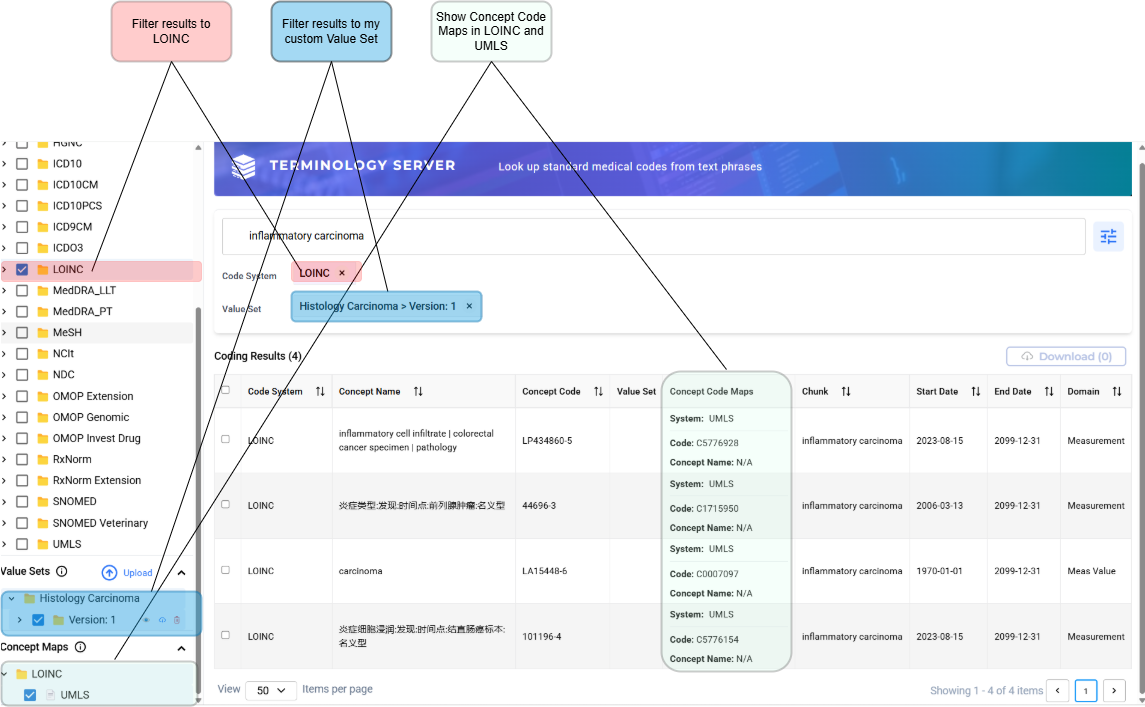
Task: Expand the NCIt tree node
Action: [4, 354]
